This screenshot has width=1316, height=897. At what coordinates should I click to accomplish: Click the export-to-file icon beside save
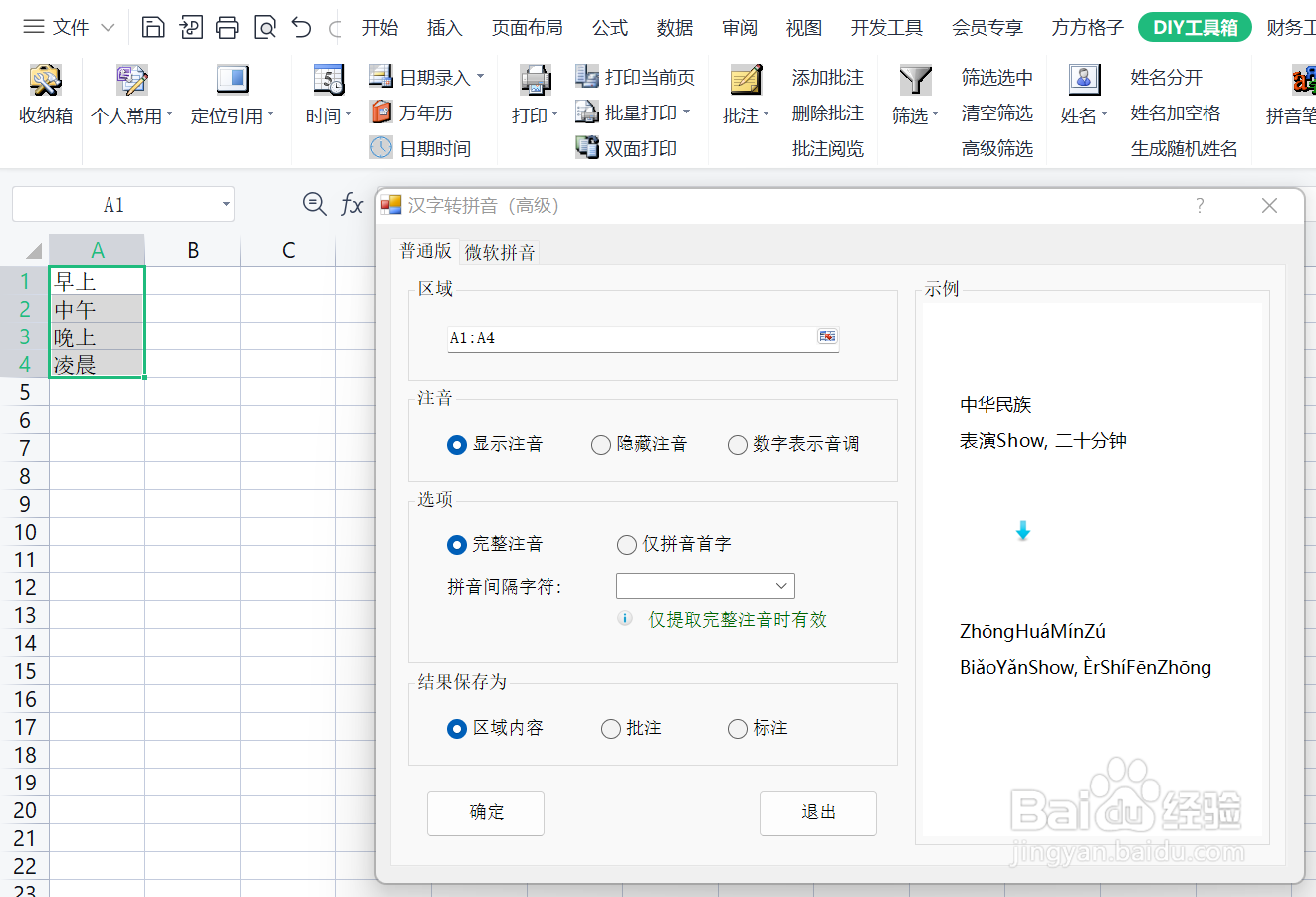(191, 27)
